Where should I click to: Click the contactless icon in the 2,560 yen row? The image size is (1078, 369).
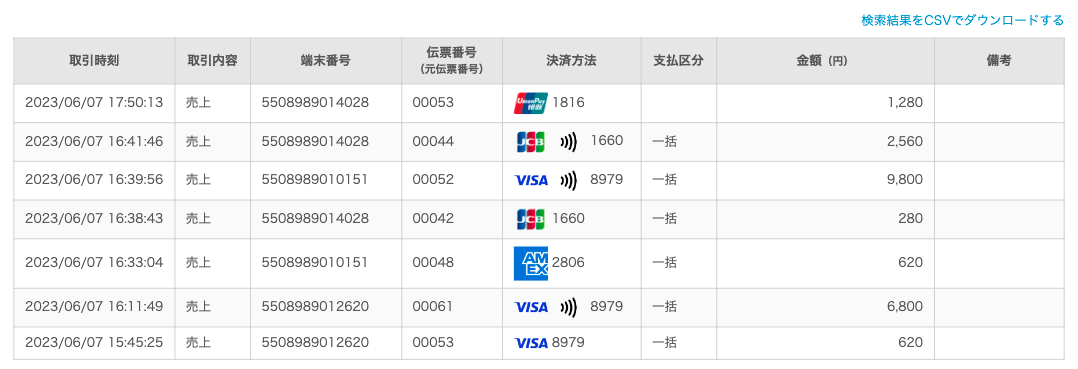(568, 142)
